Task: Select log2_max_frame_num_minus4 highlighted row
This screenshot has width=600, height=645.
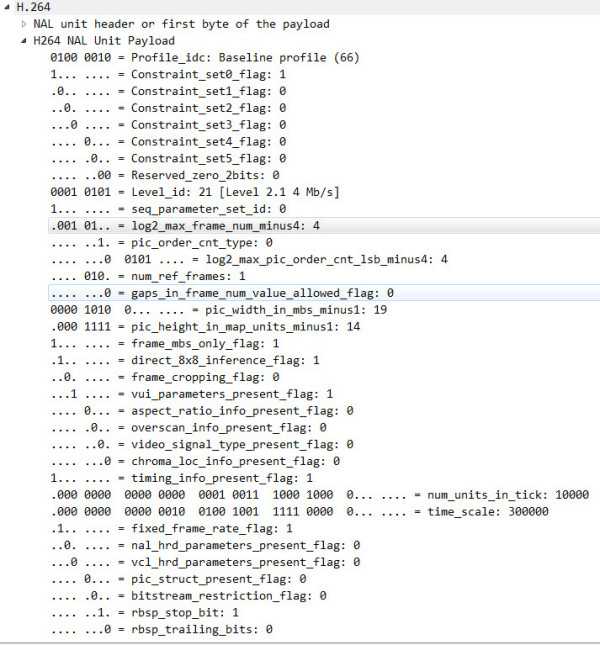Action: [324, 226]
